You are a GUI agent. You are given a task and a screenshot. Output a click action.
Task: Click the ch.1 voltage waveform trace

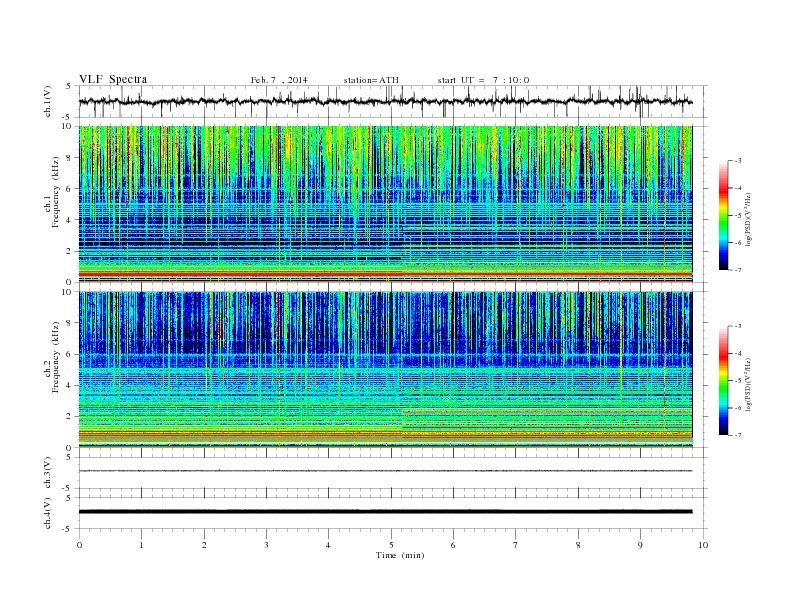point(386,101)
